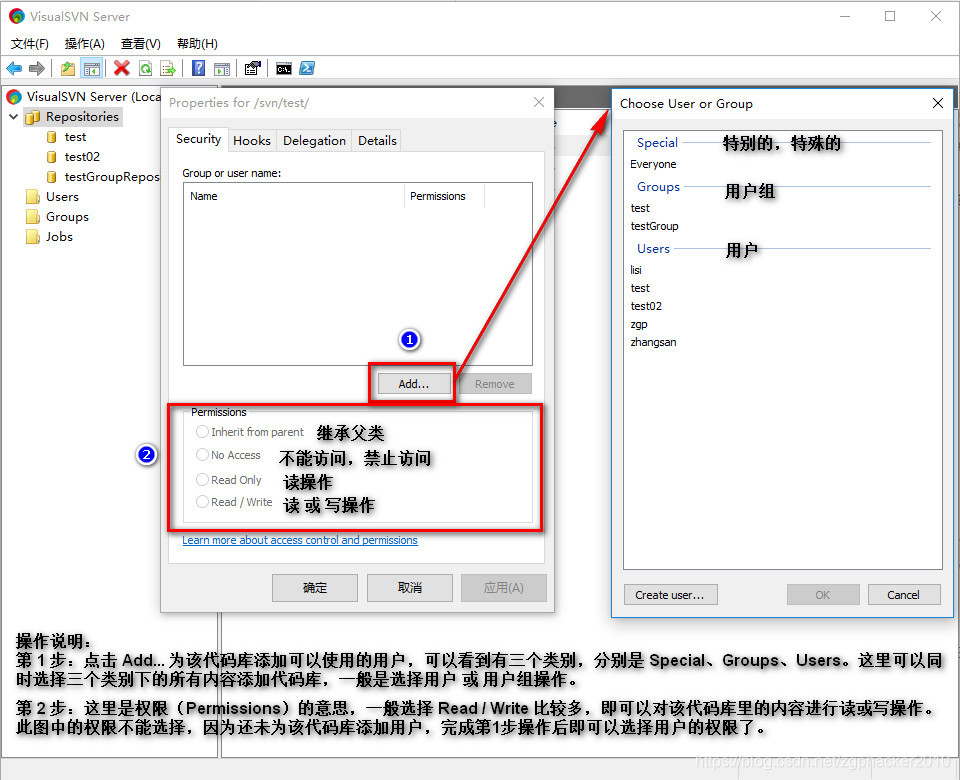Switch to the Delegation tab
Image resolution: width=960 pixels, height=780 pixels.
[x=314, y=141]
